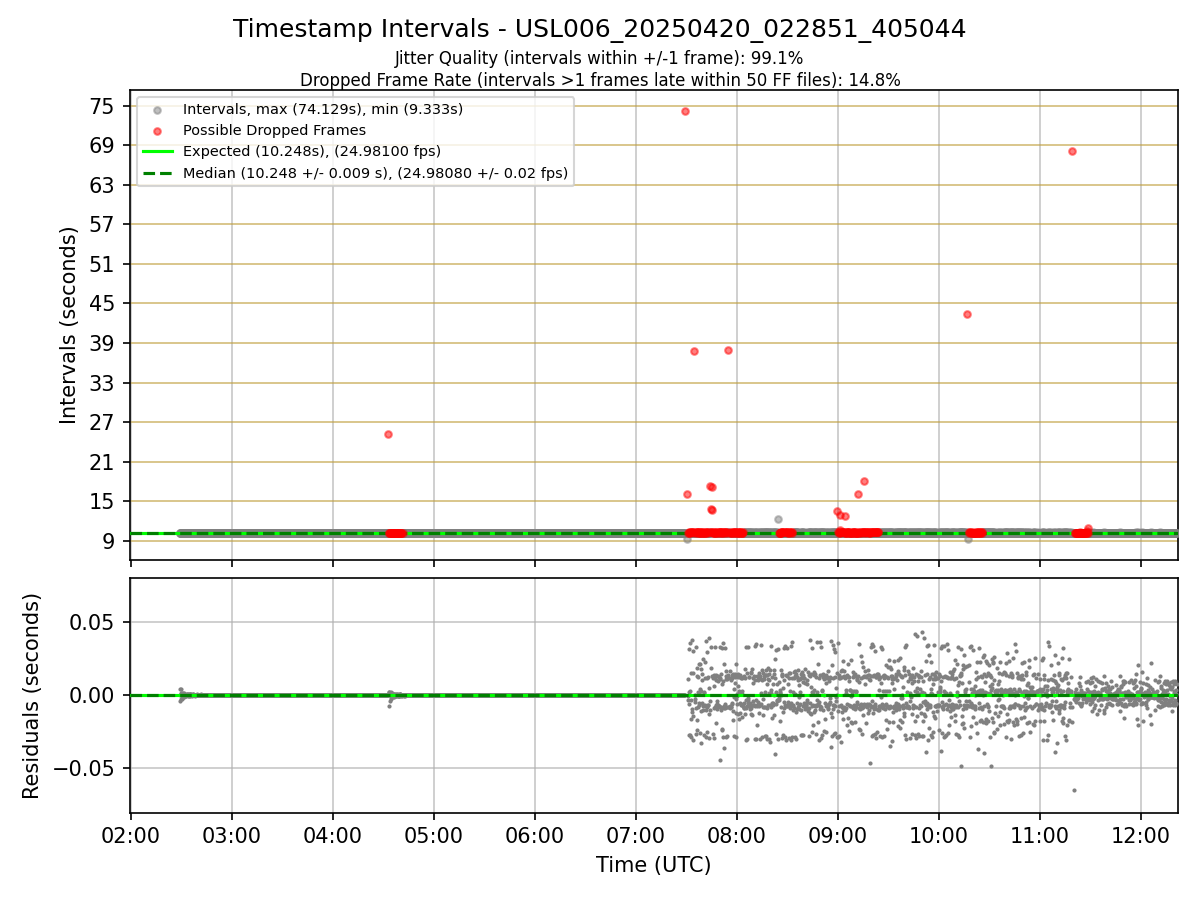Image resolution: width=1200 pixels, height=900 pixels.
Task: Click the "07:00" time tick label
Action: coord(636,835)
